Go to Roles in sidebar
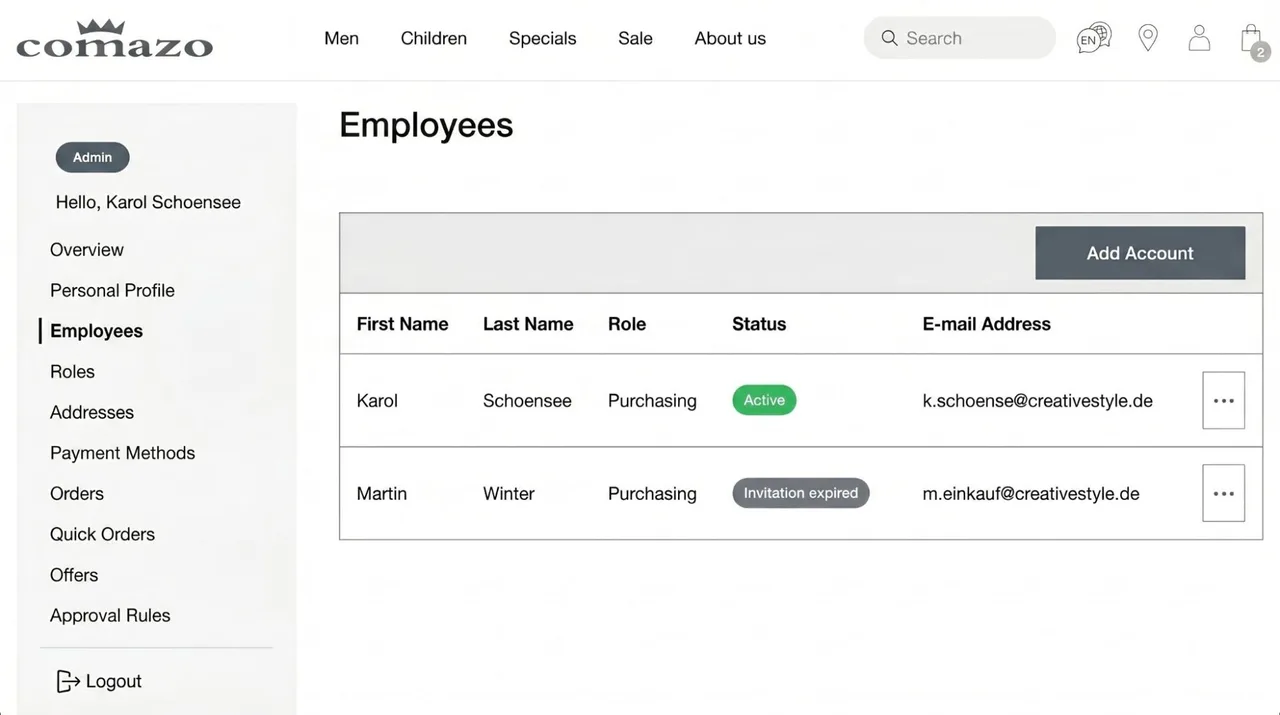 72,371
